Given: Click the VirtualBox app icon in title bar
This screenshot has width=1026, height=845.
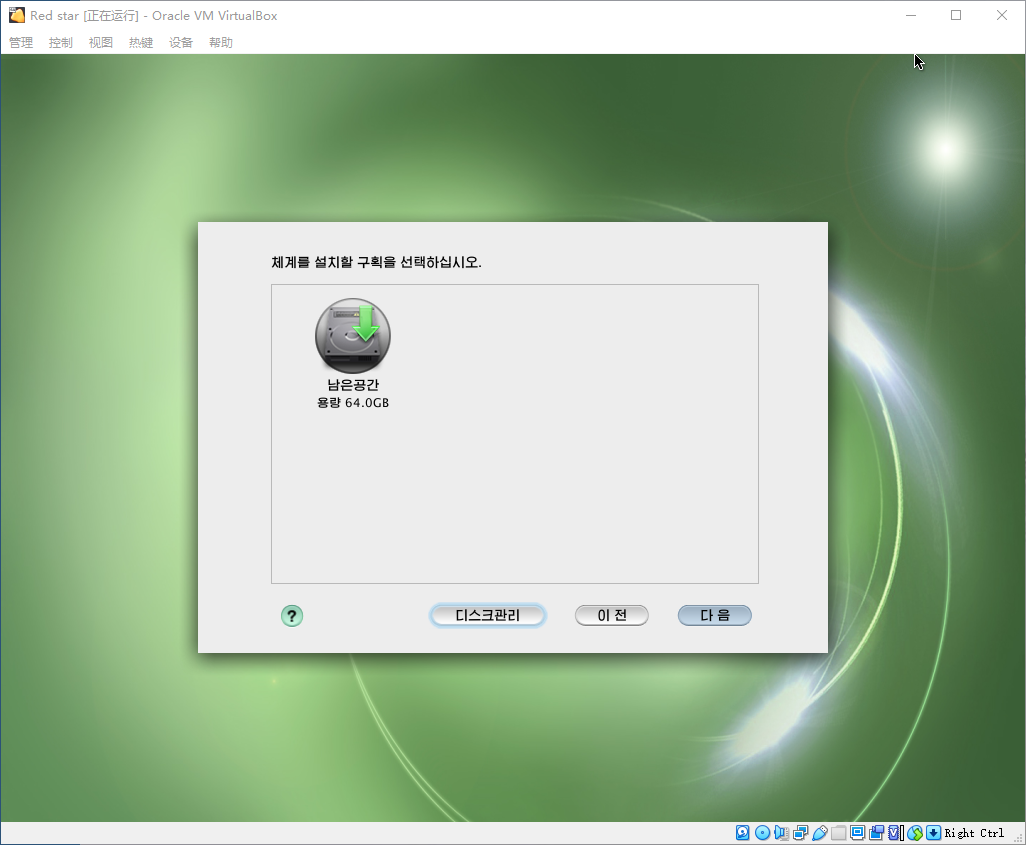Looking at the screenshot, I should [x=16, y=15].
